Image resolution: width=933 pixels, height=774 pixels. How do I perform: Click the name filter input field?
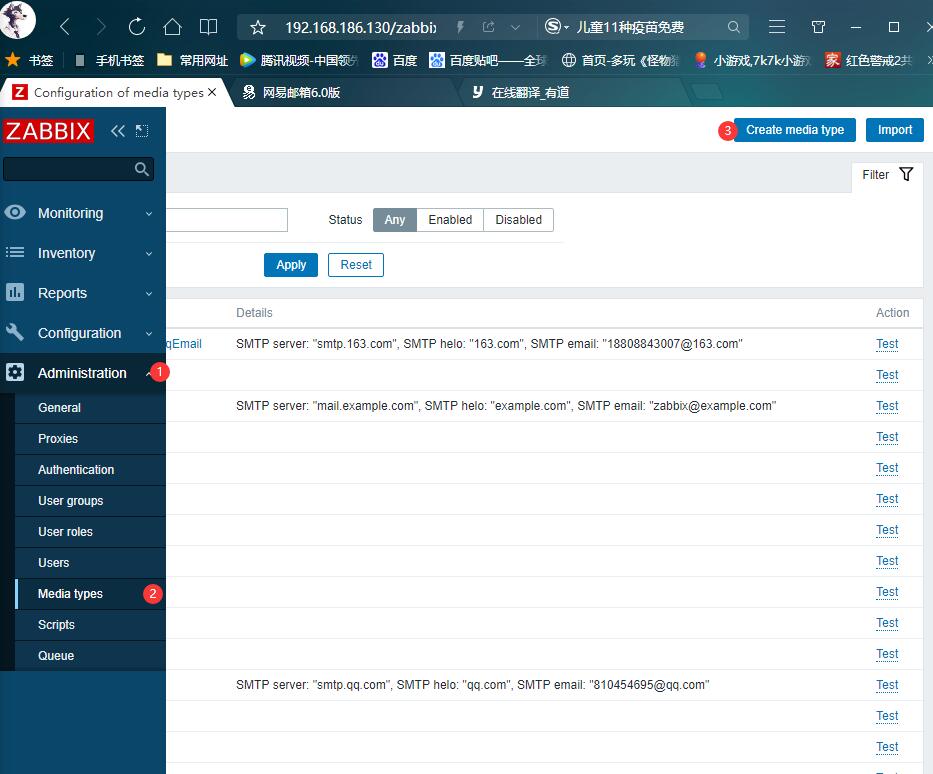[x=227, y=220]
